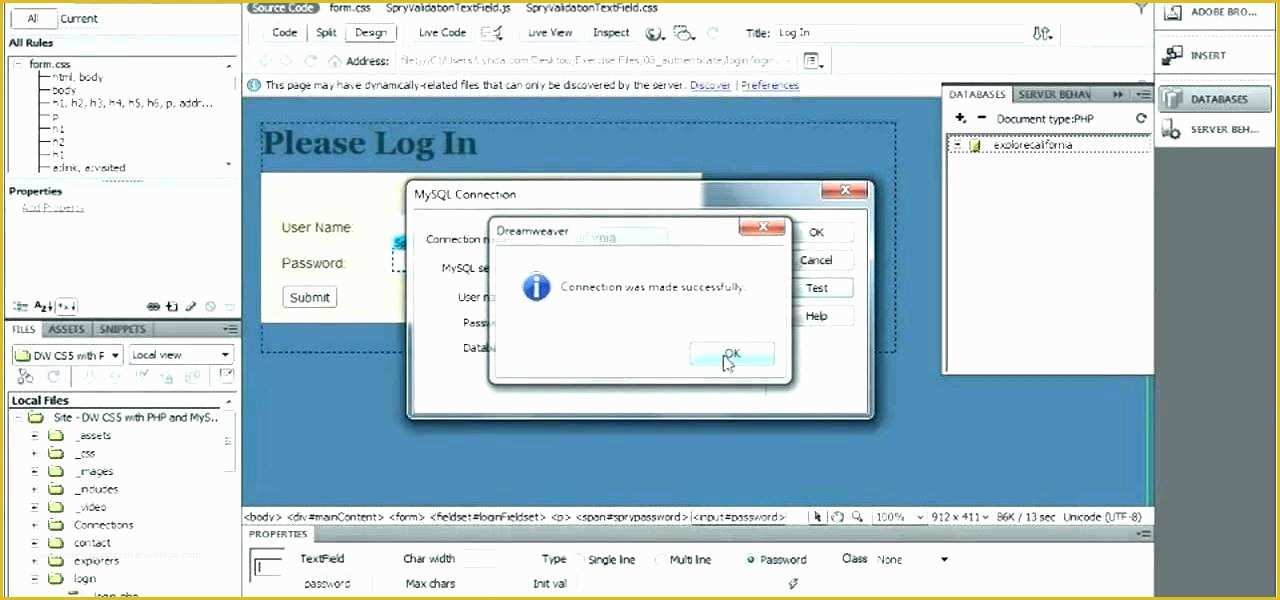Click the edit rule pencil icon
Screen dimensions: 1280x600
pos(191,307)
